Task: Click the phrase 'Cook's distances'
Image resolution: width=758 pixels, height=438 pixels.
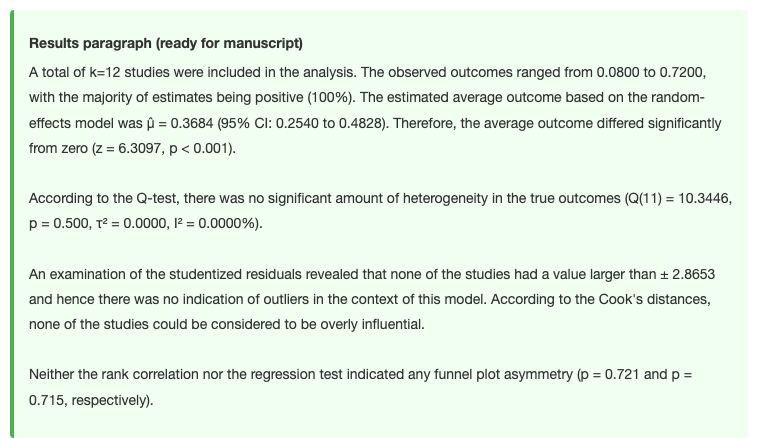Action: point(654,300)
